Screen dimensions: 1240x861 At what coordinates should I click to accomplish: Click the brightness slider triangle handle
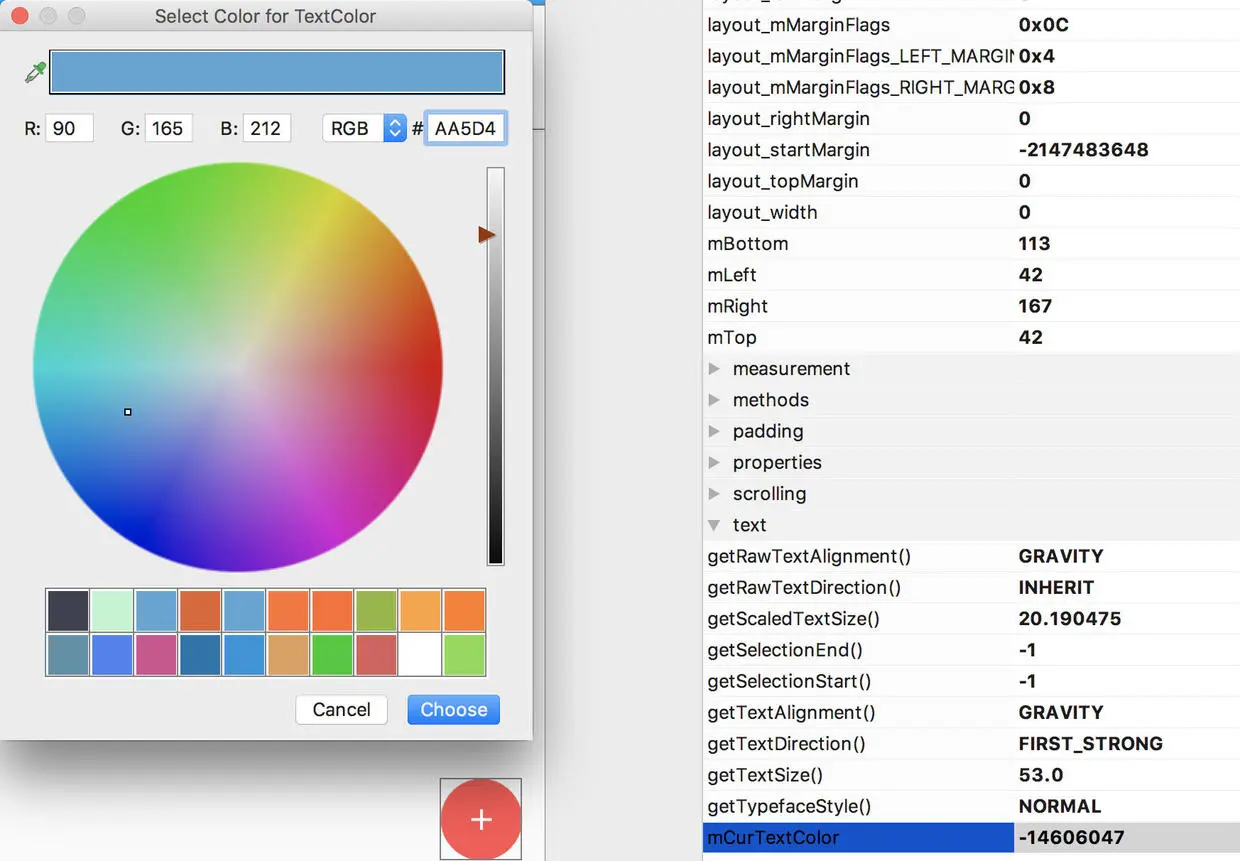[487, 235]
